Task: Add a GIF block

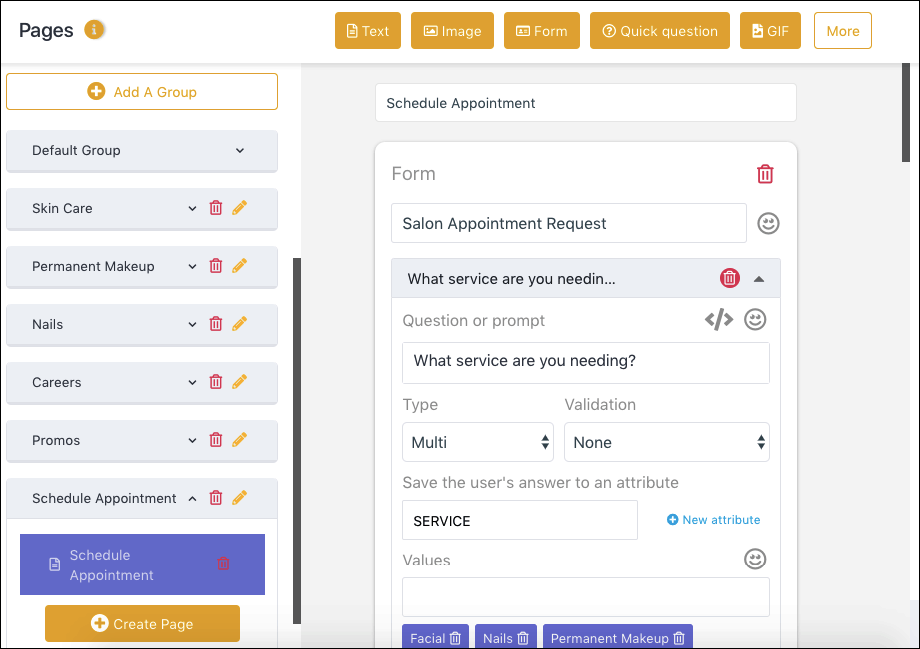Action: tap(770, 31)
